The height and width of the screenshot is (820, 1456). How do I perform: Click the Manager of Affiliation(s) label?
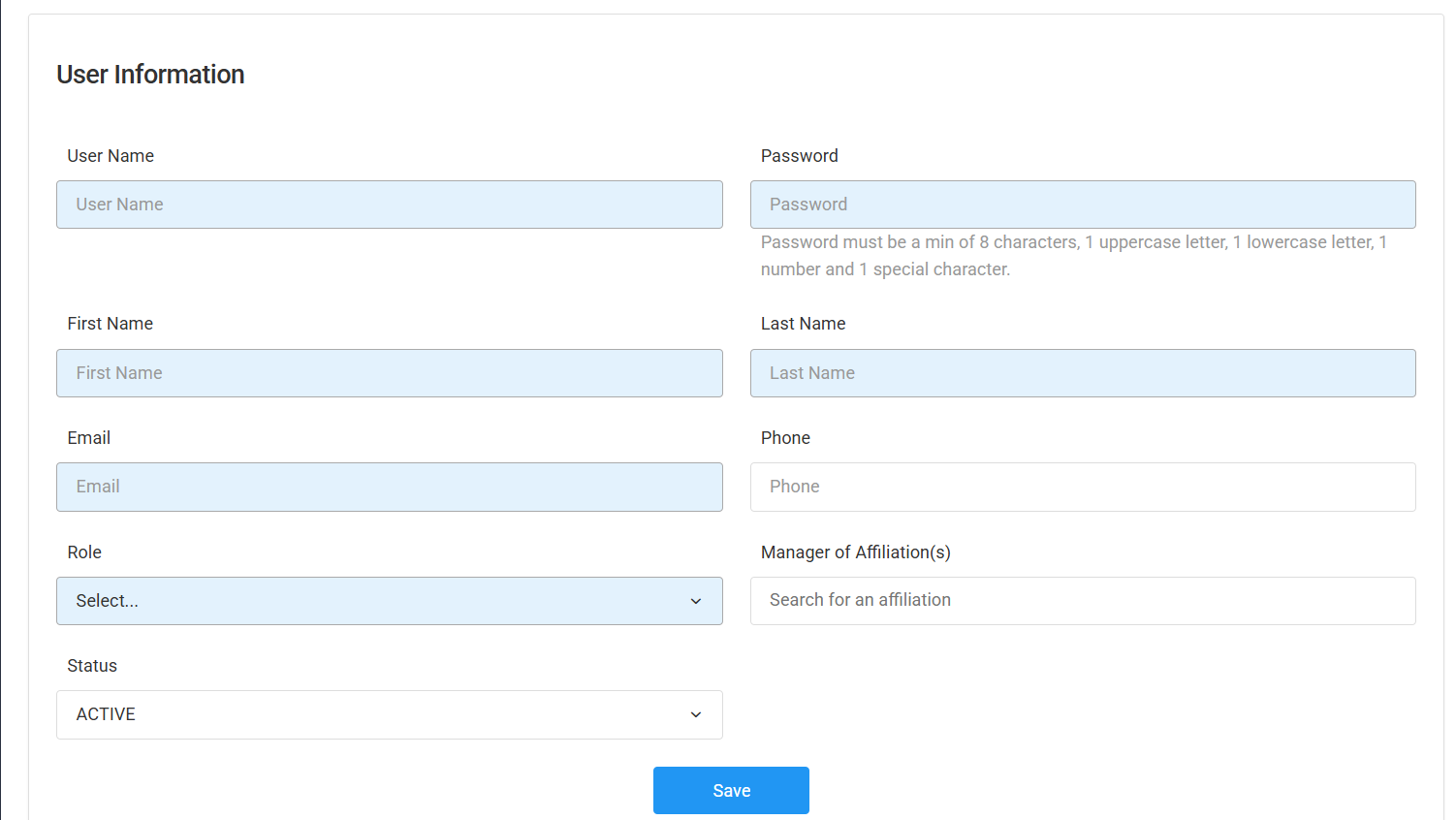pos(855,552)
